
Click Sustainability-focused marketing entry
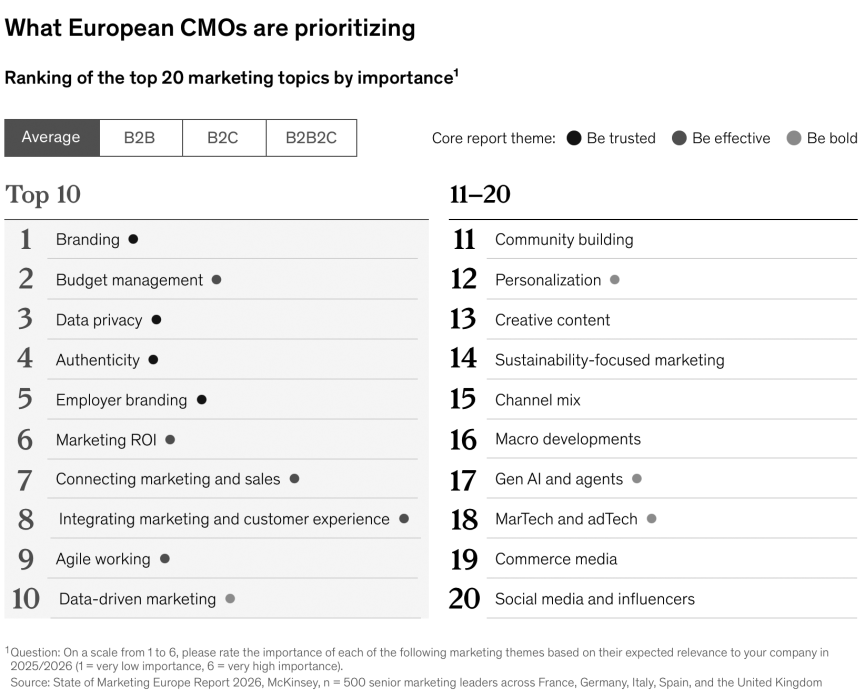coord(609,360)
